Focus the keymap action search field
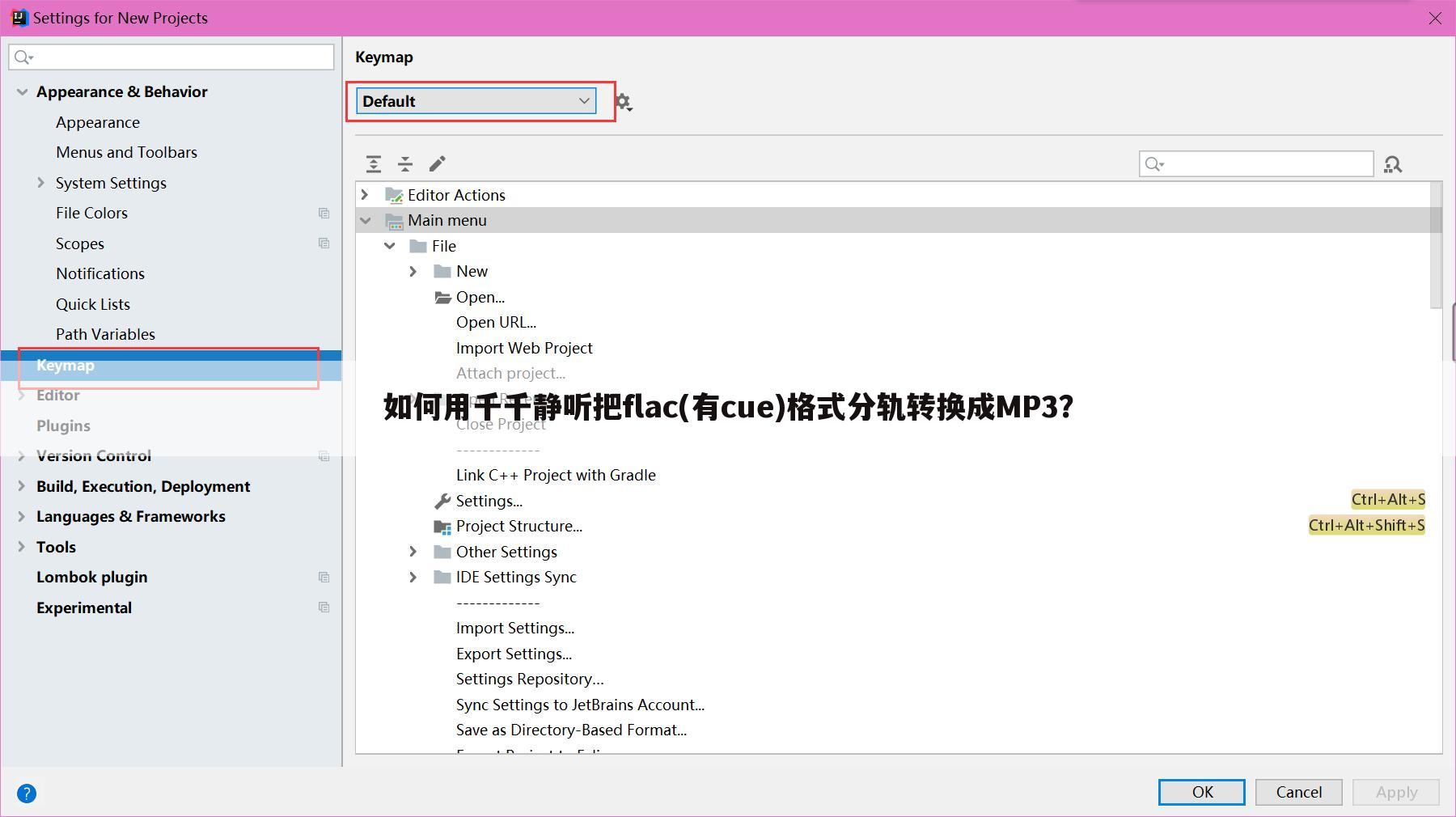Viewport: 1456px width, 817px height. [1256, 164]
